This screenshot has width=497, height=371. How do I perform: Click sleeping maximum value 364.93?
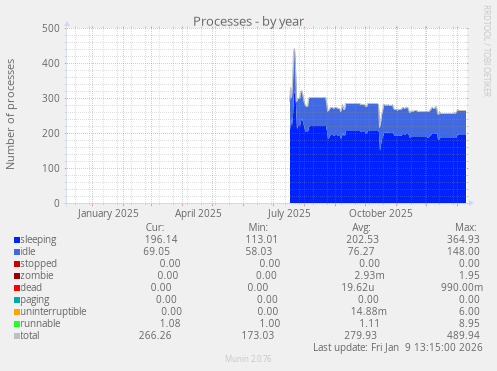pos(463,239)
